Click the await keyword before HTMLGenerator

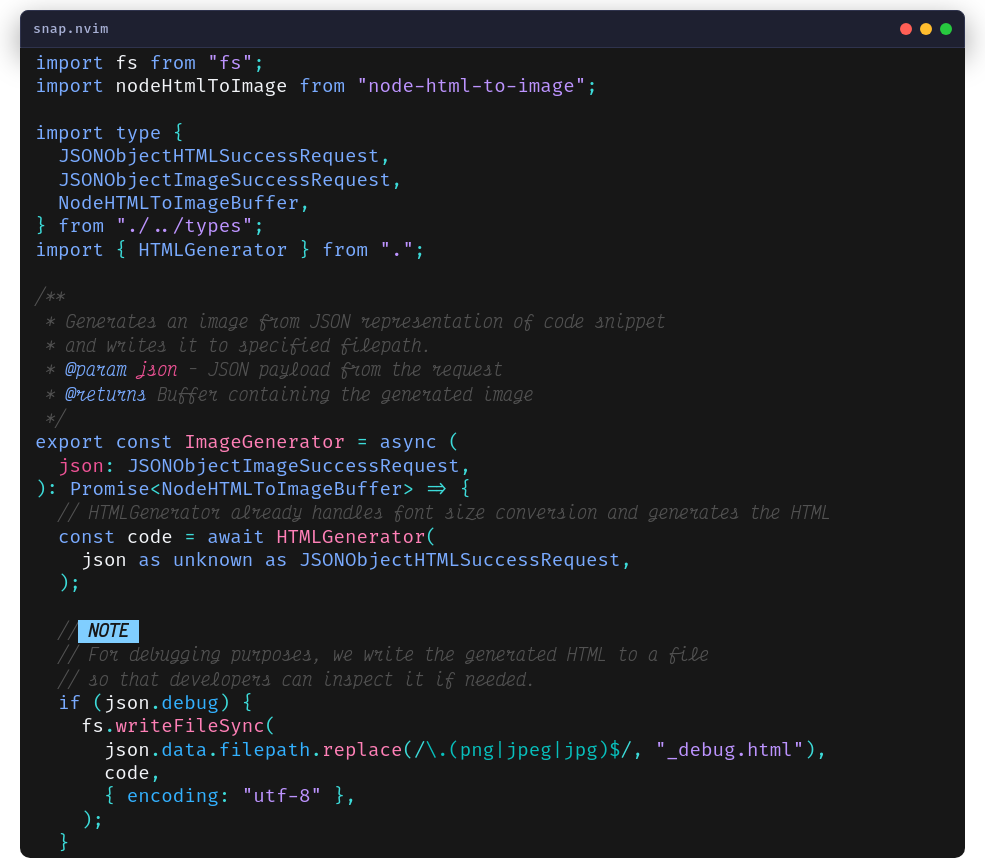coord(235,537)
